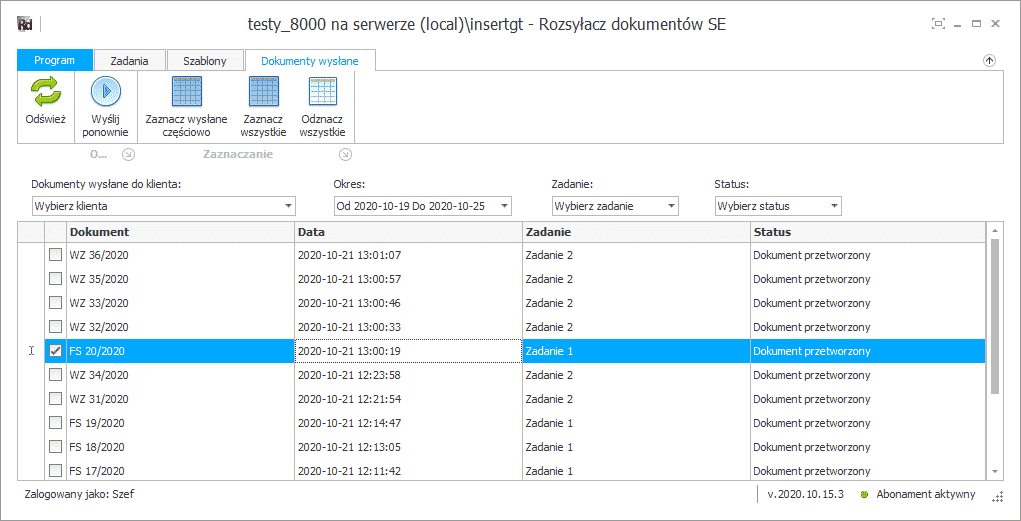Open the Wybierz klienta dropdown
The image size is (1021, 521).
tap(163, 206)
